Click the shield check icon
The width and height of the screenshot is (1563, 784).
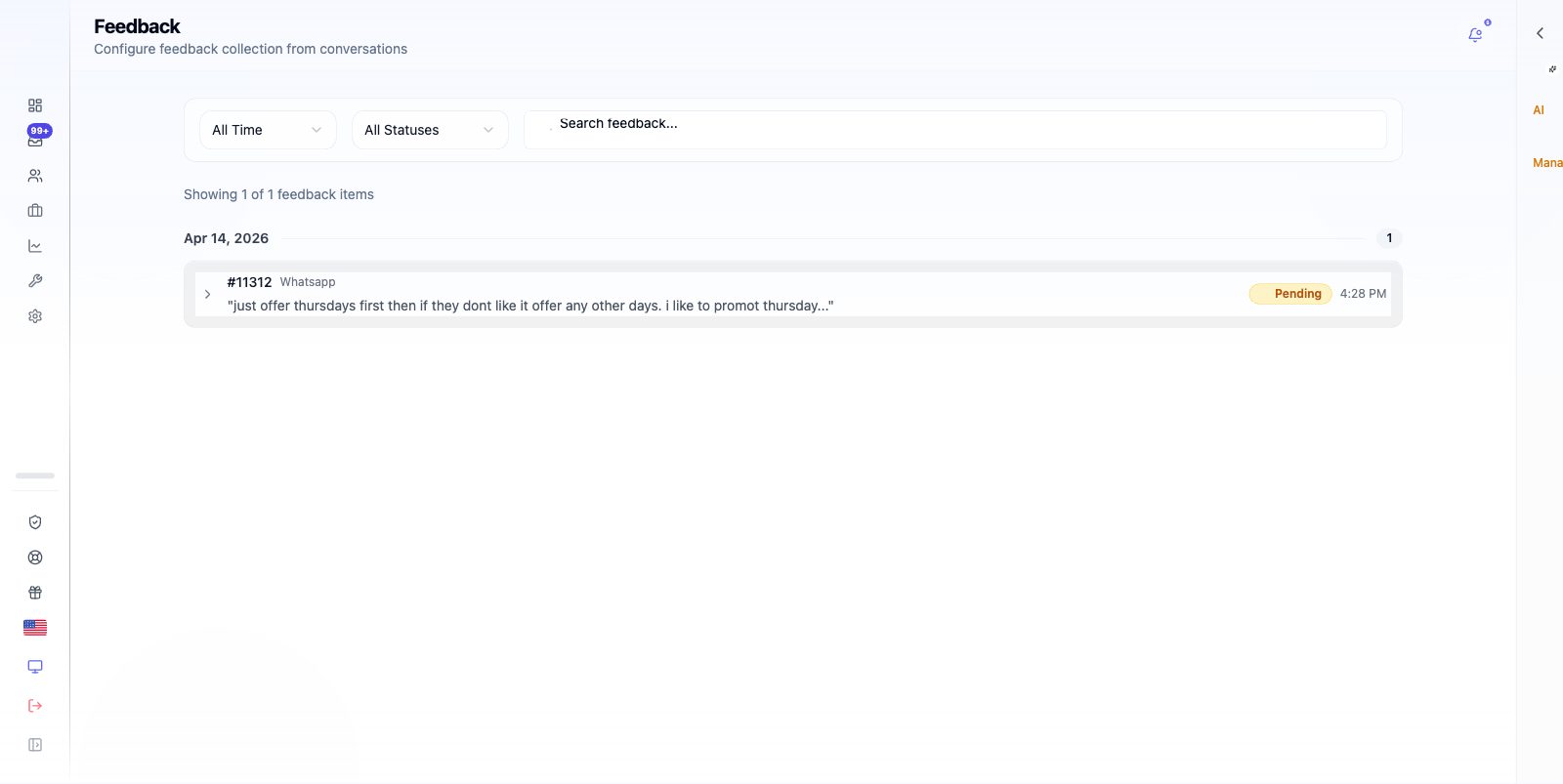tap(35, 522)
